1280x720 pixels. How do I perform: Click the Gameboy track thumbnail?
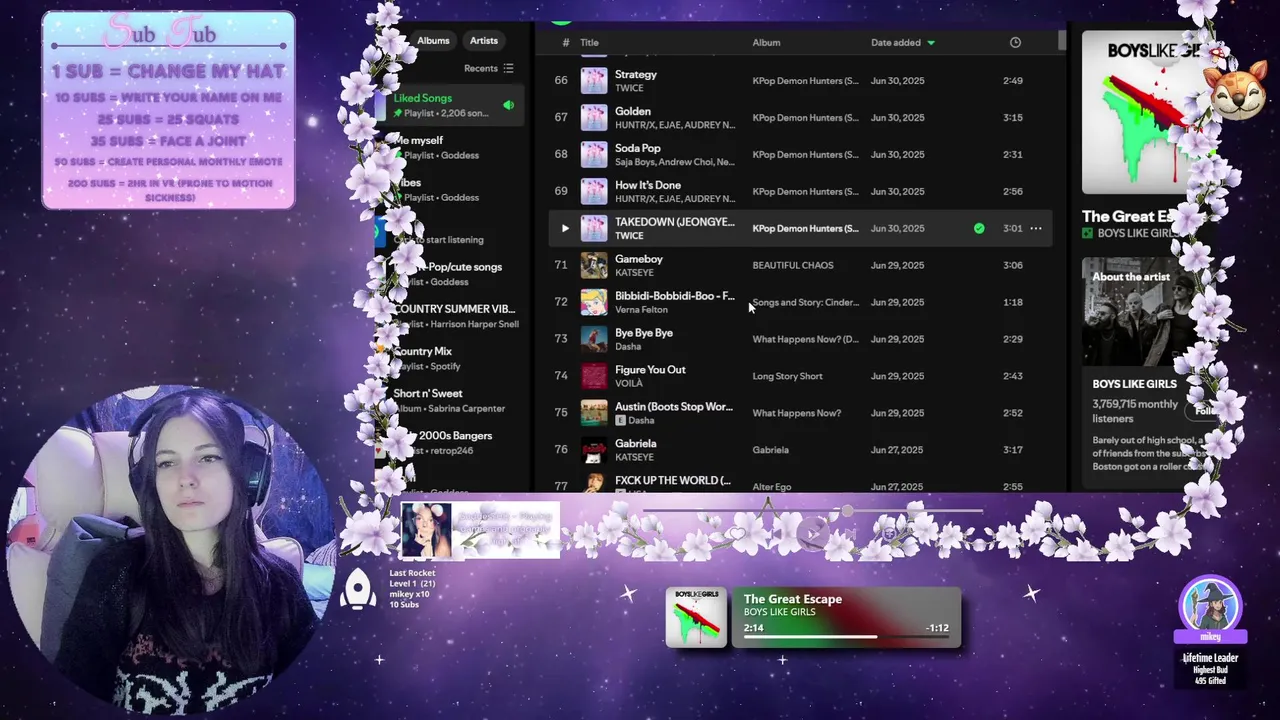(x=594, y=266)
